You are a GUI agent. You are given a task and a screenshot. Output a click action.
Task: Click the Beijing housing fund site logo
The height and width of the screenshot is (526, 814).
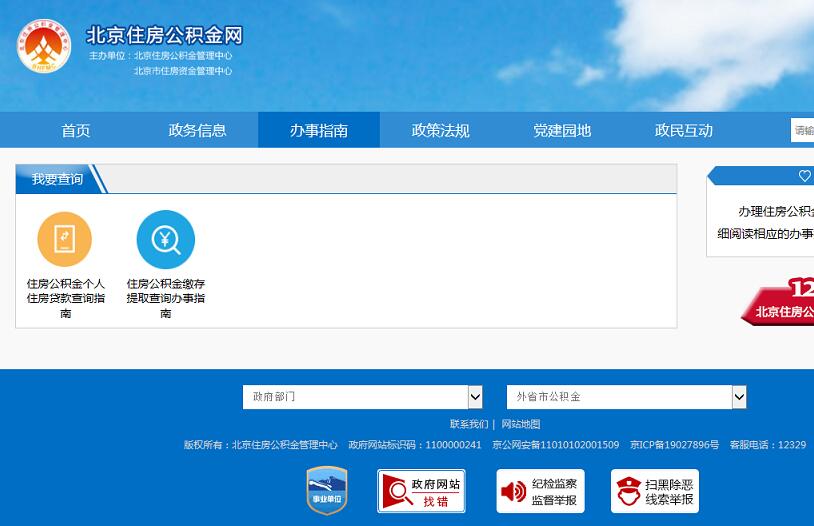click(44, 46)
